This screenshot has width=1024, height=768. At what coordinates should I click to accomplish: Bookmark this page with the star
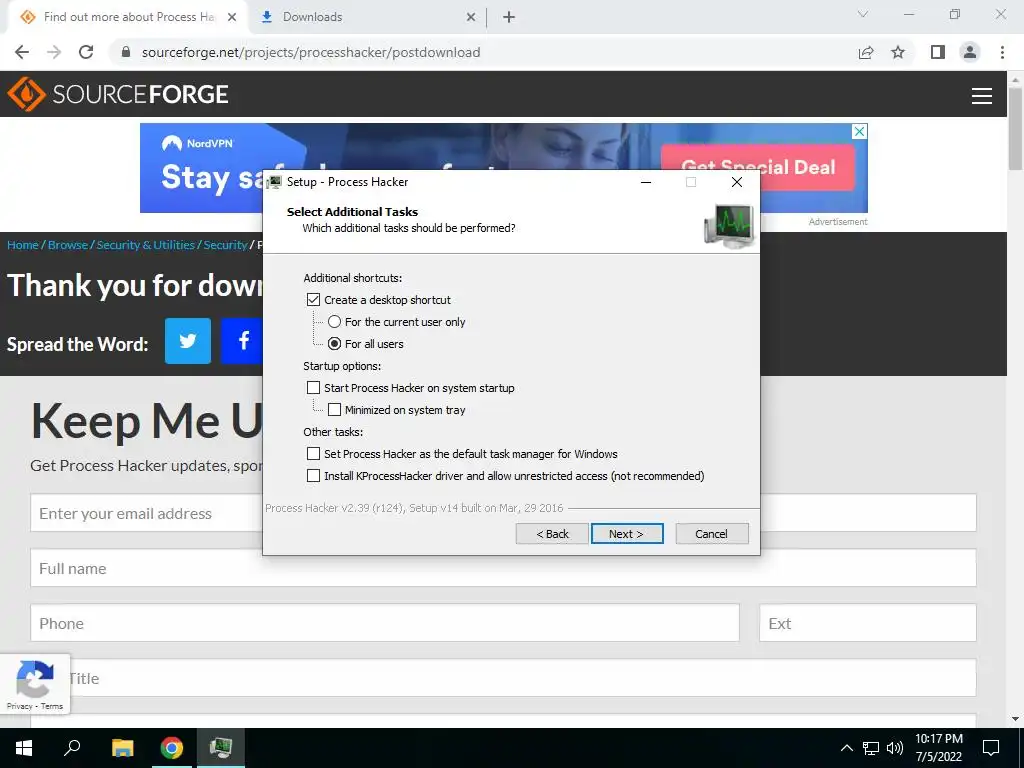pos(898,52)
